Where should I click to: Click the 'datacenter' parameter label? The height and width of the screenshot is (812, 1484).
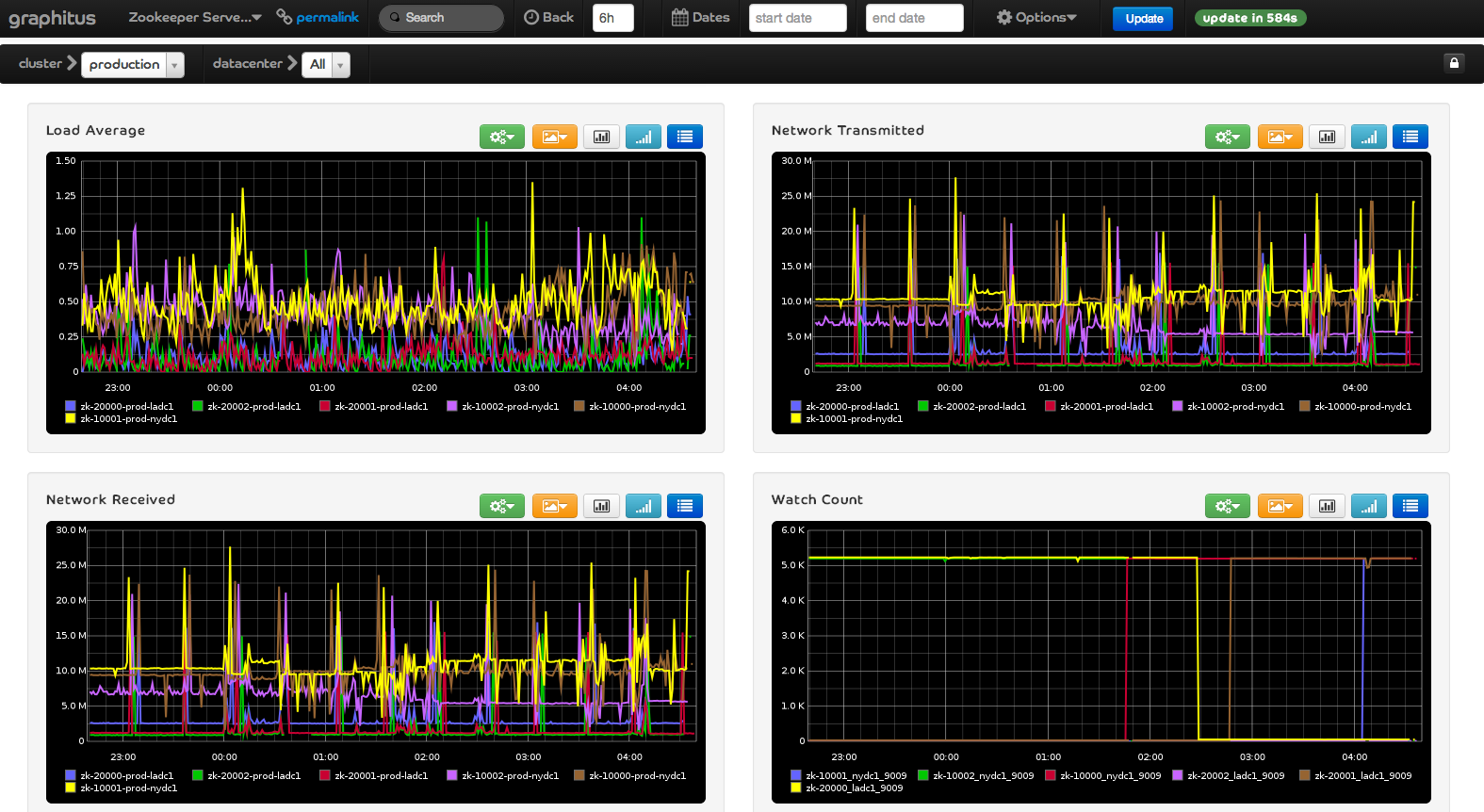pos(248,63)
